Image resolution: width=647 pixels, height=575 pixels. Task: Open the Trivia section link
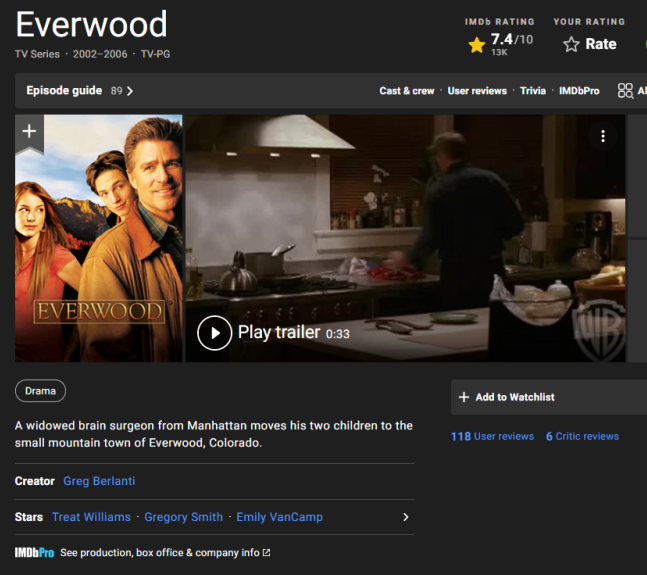point(533,91)
